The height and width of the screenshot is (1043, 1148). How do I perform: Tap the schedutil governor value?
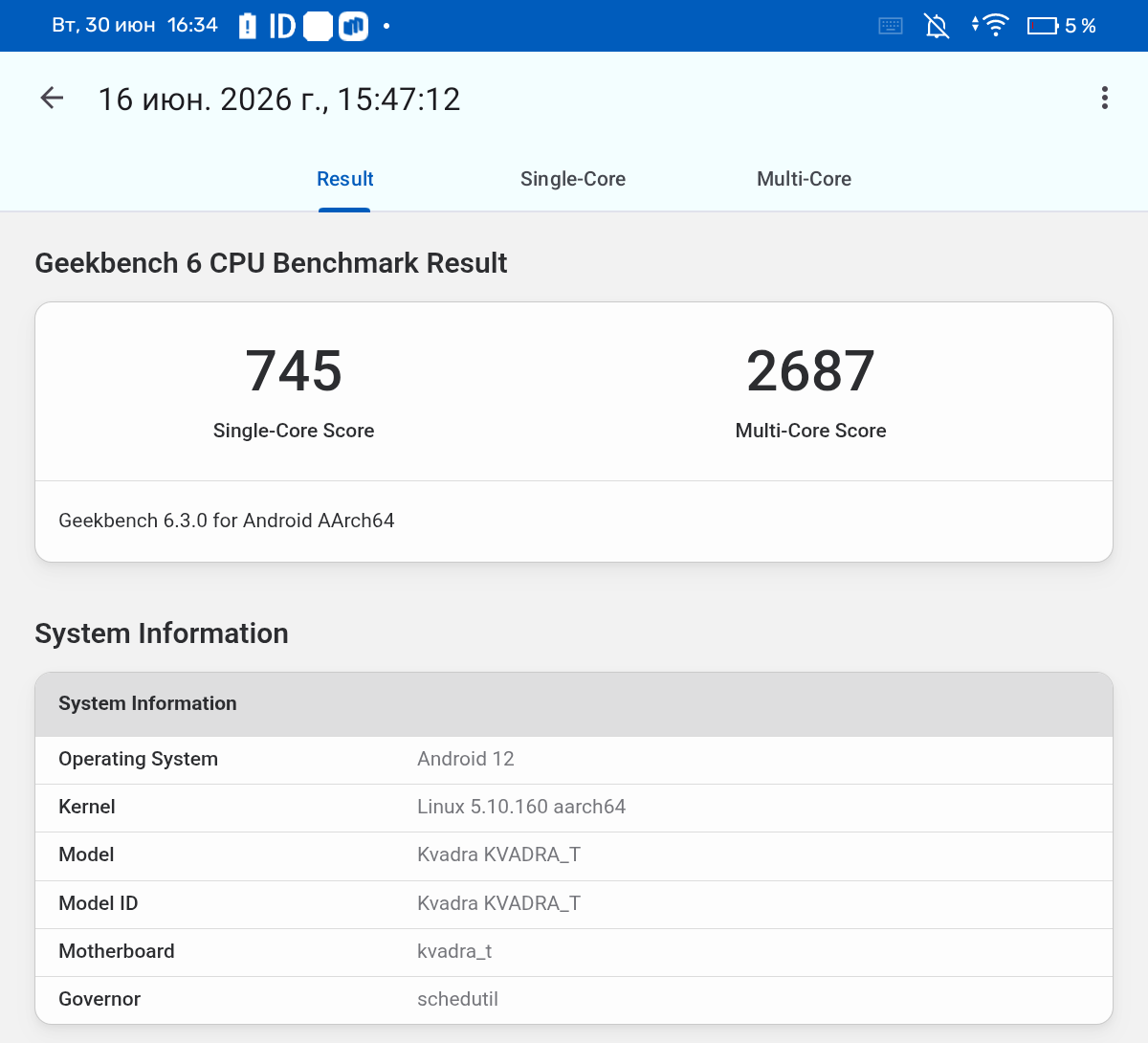(457, 999)
